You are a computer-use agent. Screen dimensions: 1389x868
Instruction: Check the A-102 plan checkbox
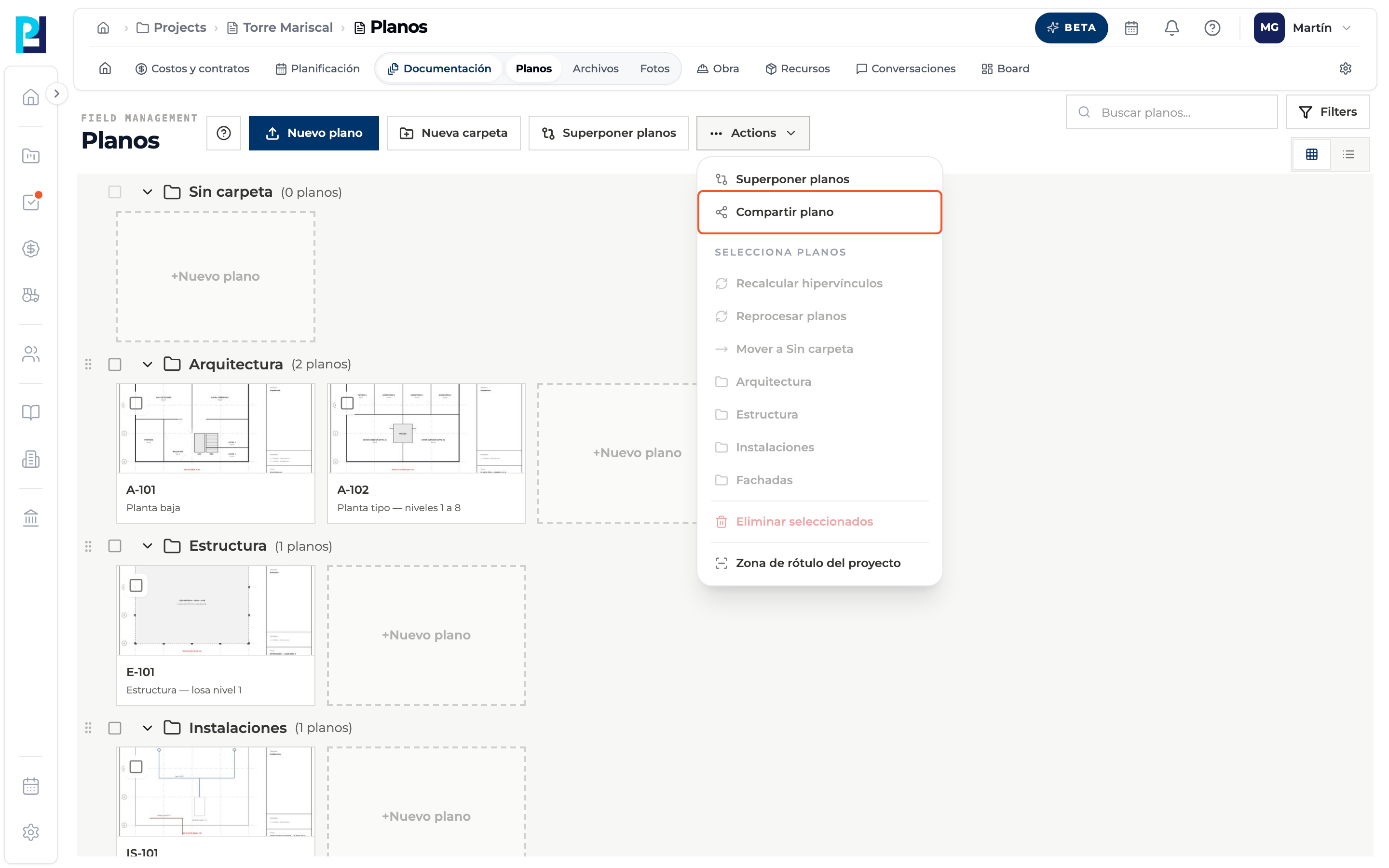347,404
